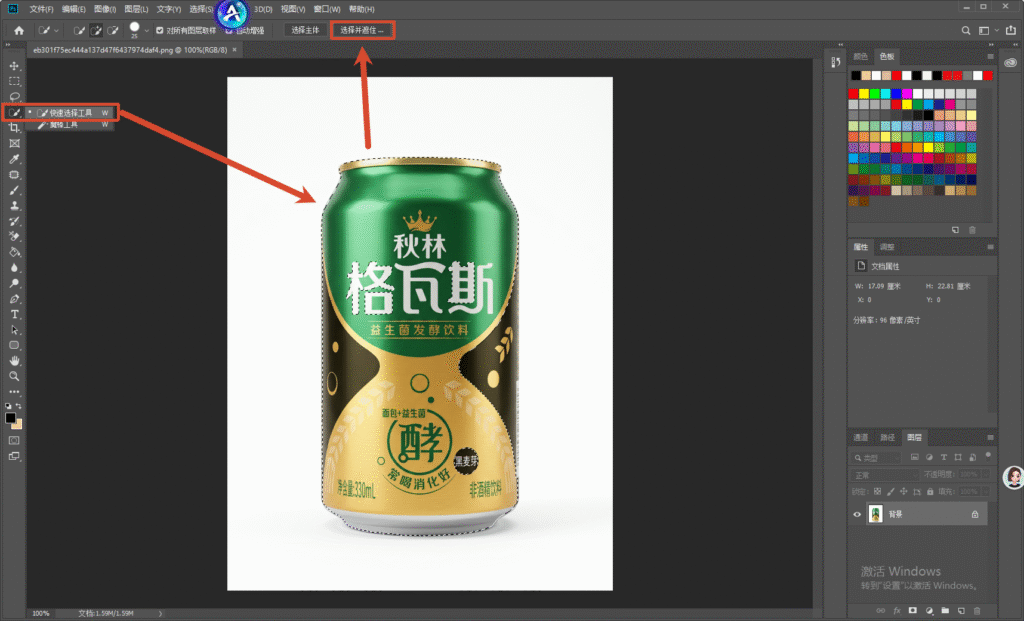Go to the Home screen icon

point(19,31)
